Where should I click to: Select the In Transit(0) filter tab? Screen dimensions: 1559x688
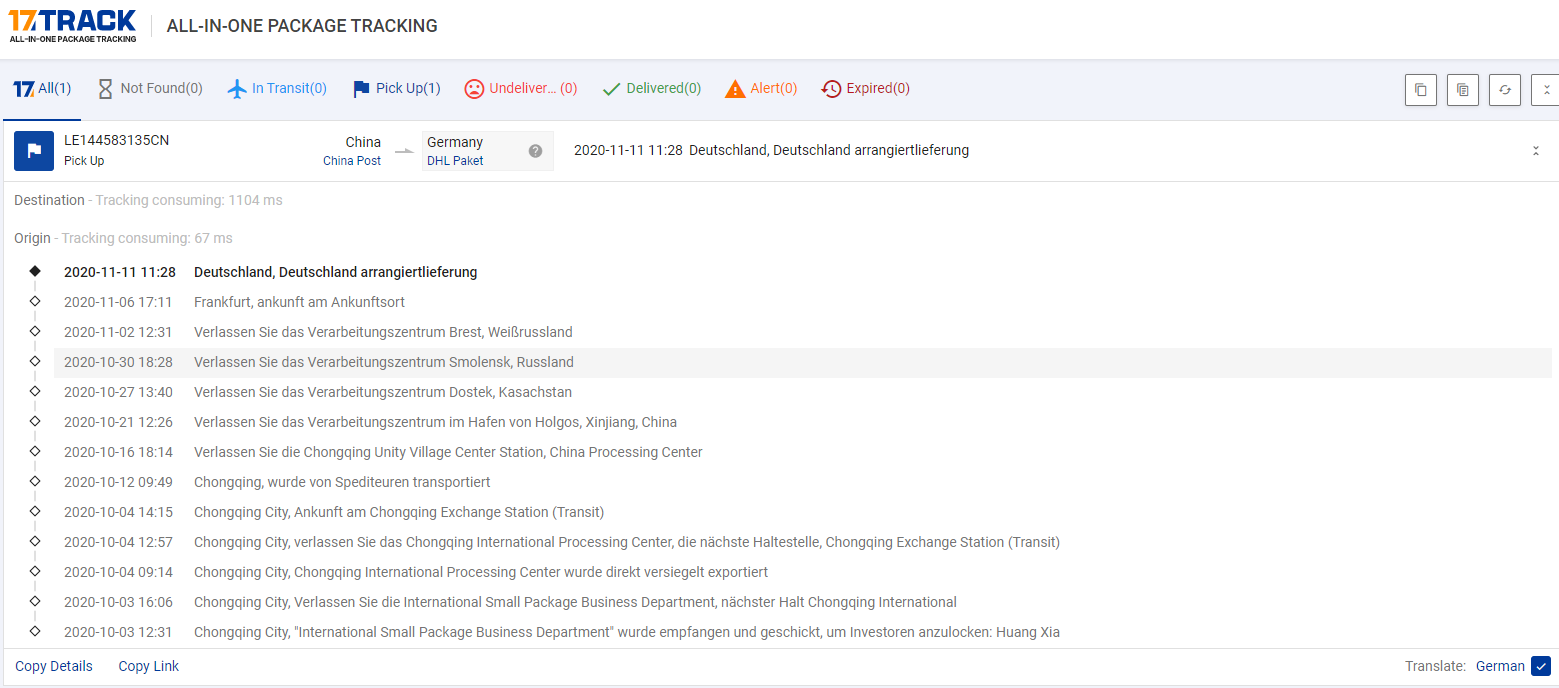(277, 88)
